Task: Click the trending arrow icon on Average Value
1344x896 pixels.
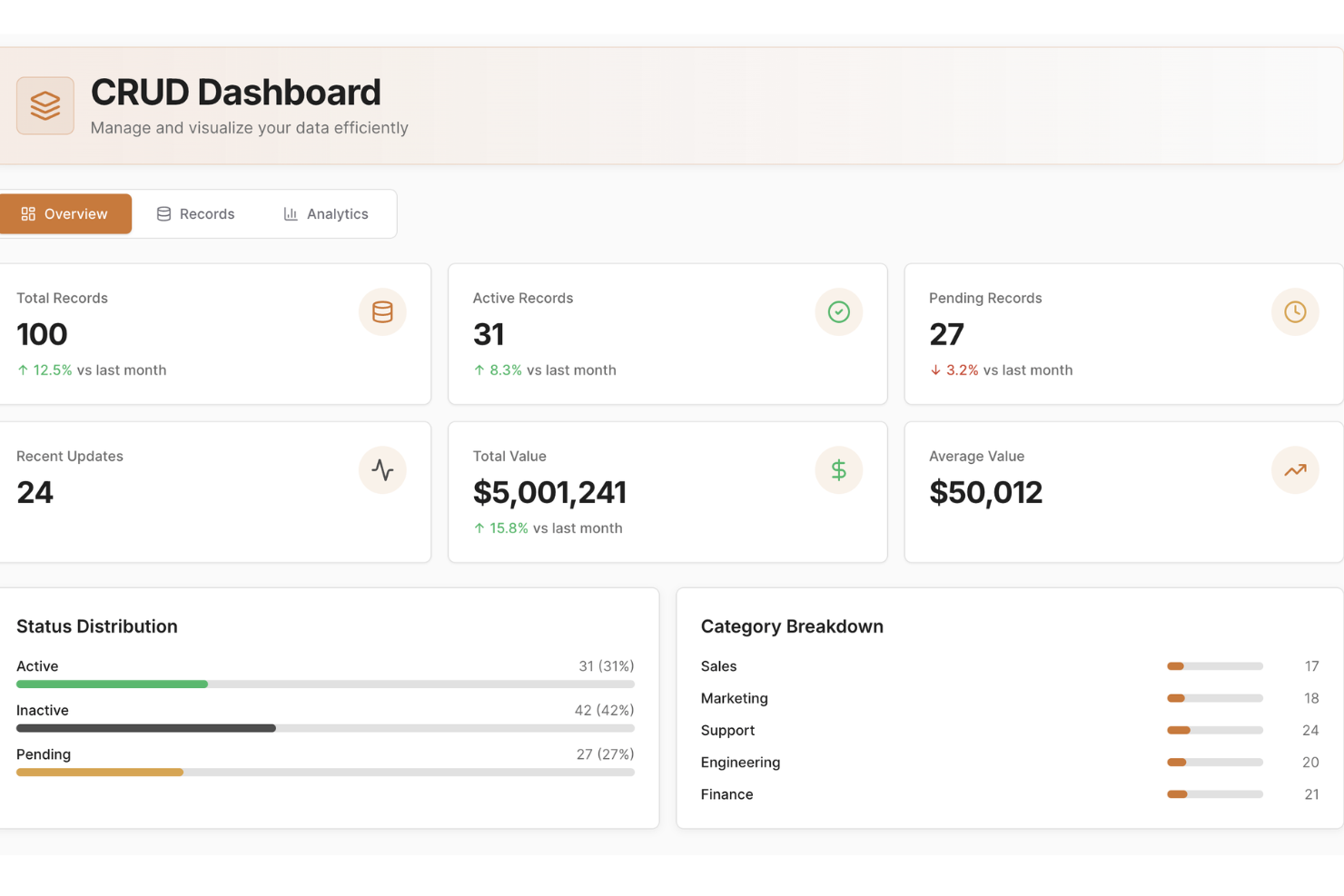Action: 1295,469
